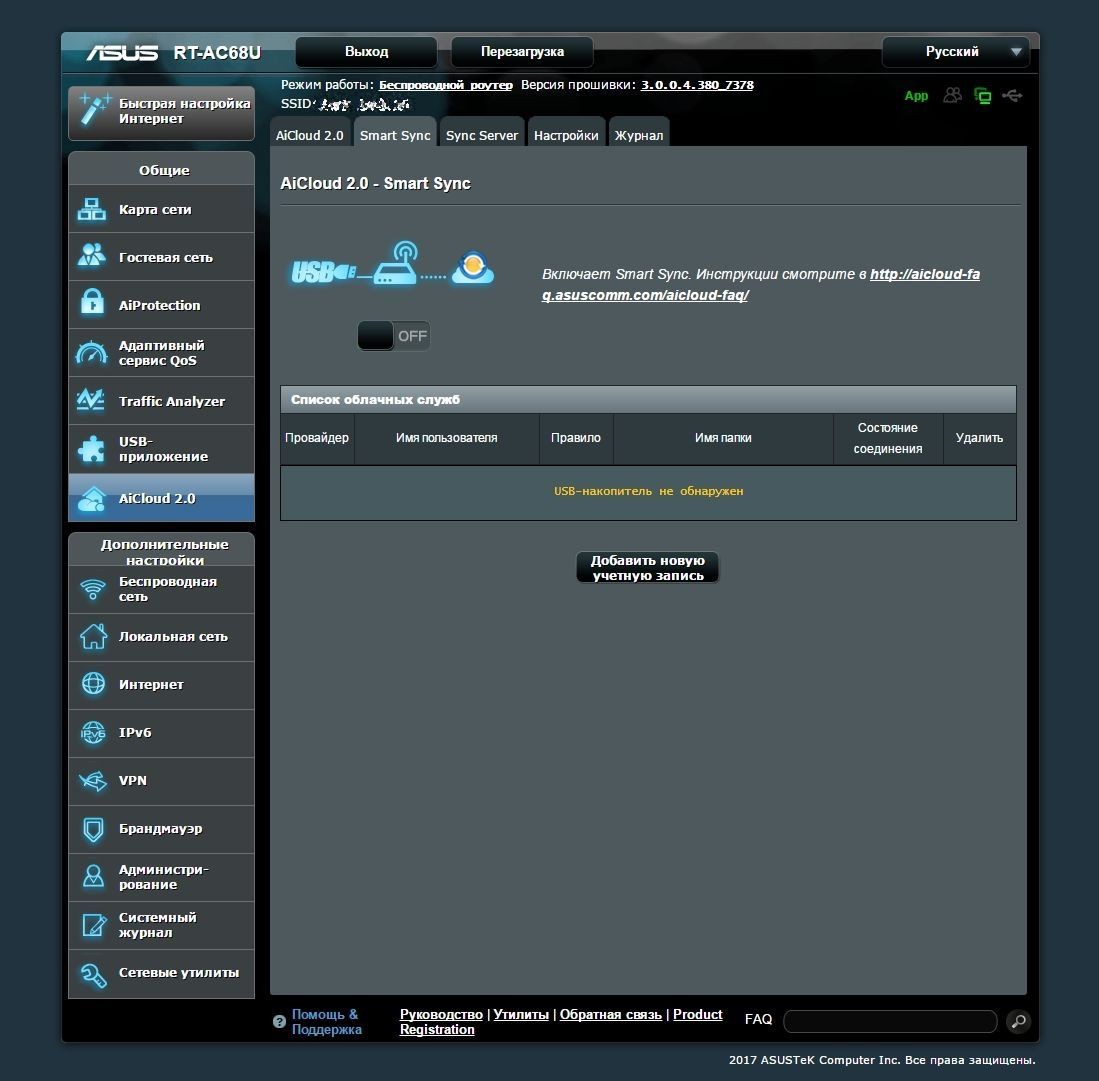Open Network Utilities (Сетевые утилиты) wrench icon
Image resolution: width=1099 pixels, height=1081 pixels.
[92, 974]
